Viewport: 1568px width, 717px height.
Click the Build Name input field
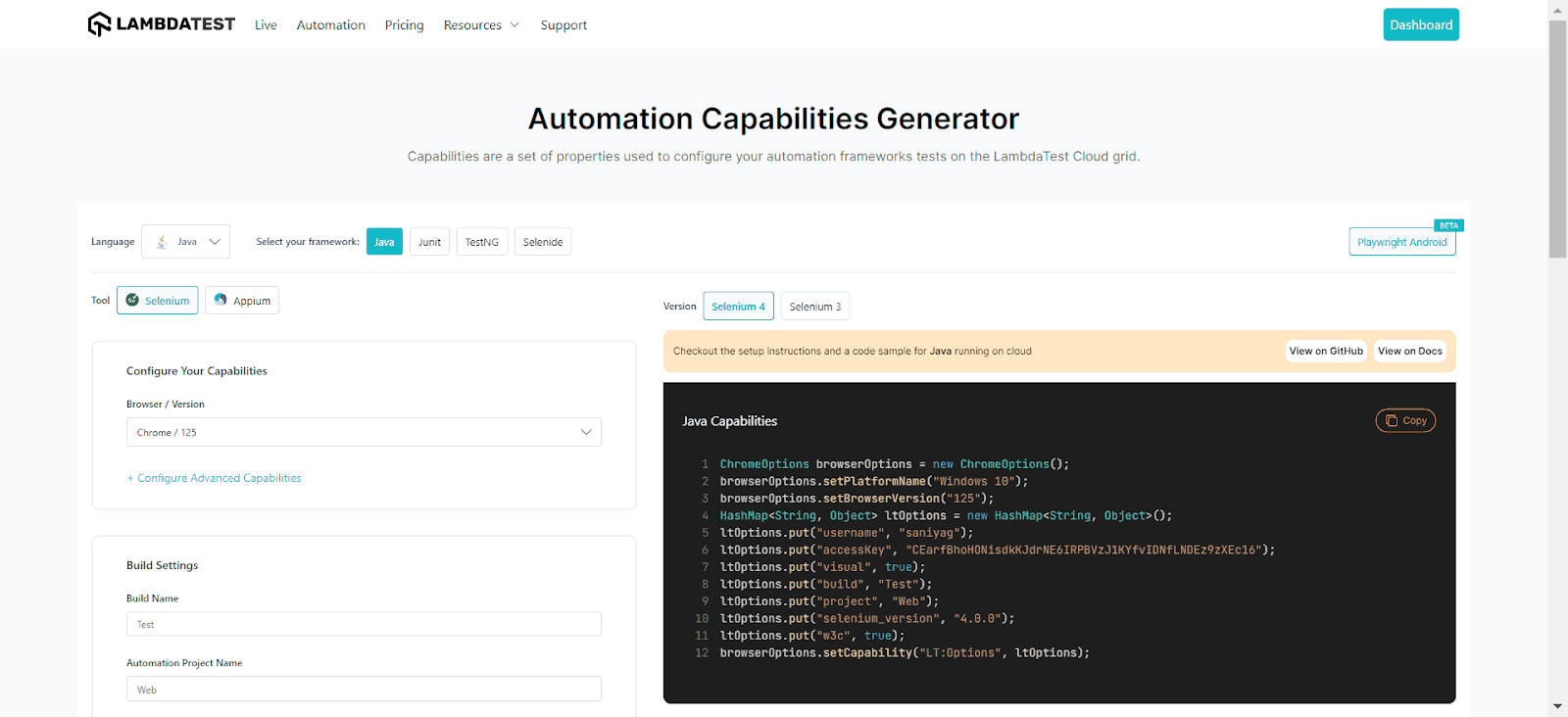364,624
